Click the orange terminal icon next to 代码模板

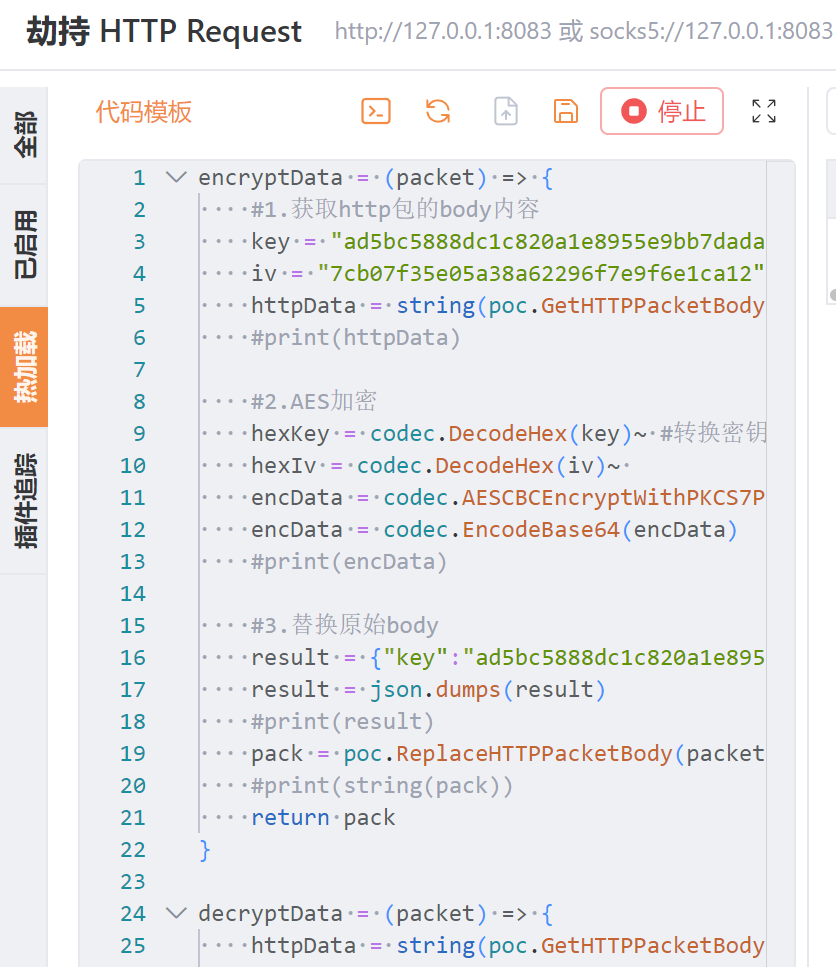click(375, 111)
